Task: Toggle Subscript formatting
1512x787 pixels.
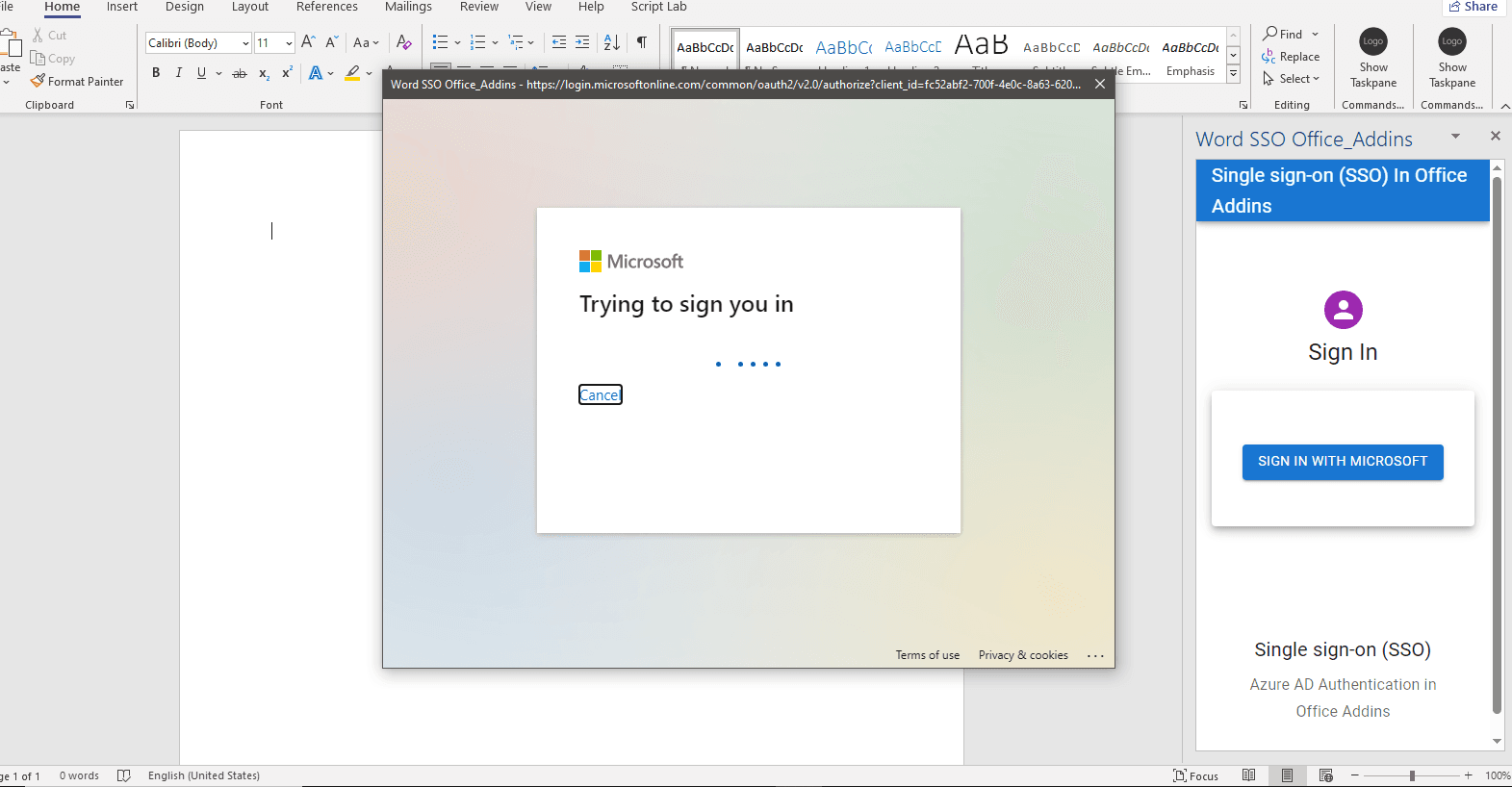Action: [264, 73]
